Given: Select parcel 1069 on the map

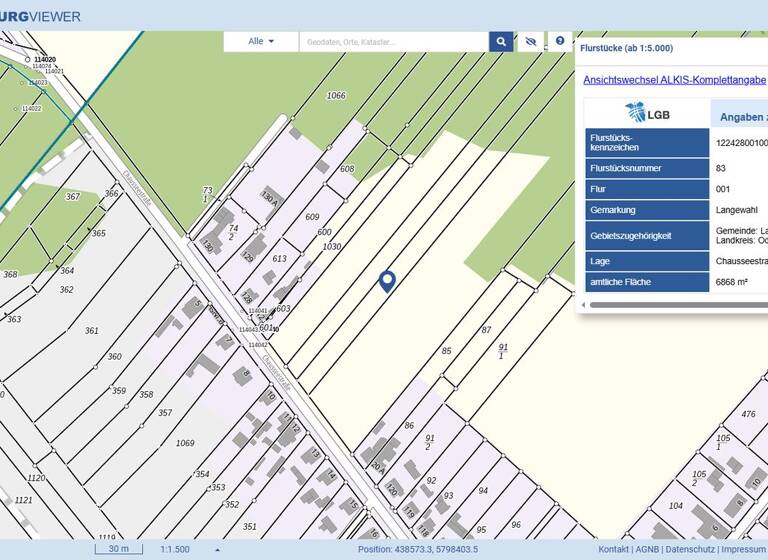Looking at the screenshot, I should tap(185, 443).
